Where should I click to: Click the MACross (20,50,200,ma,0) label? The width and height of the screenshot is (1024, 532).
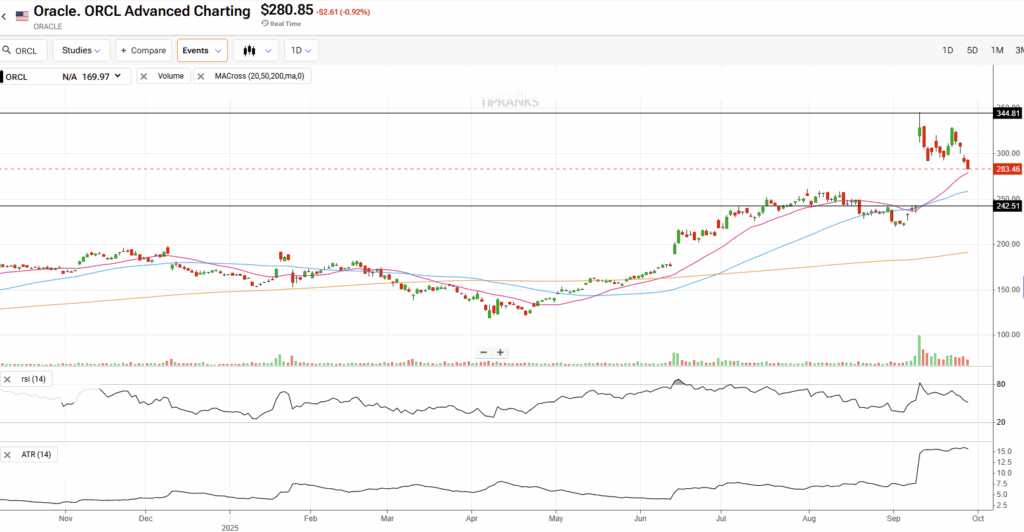coord(259,76)
